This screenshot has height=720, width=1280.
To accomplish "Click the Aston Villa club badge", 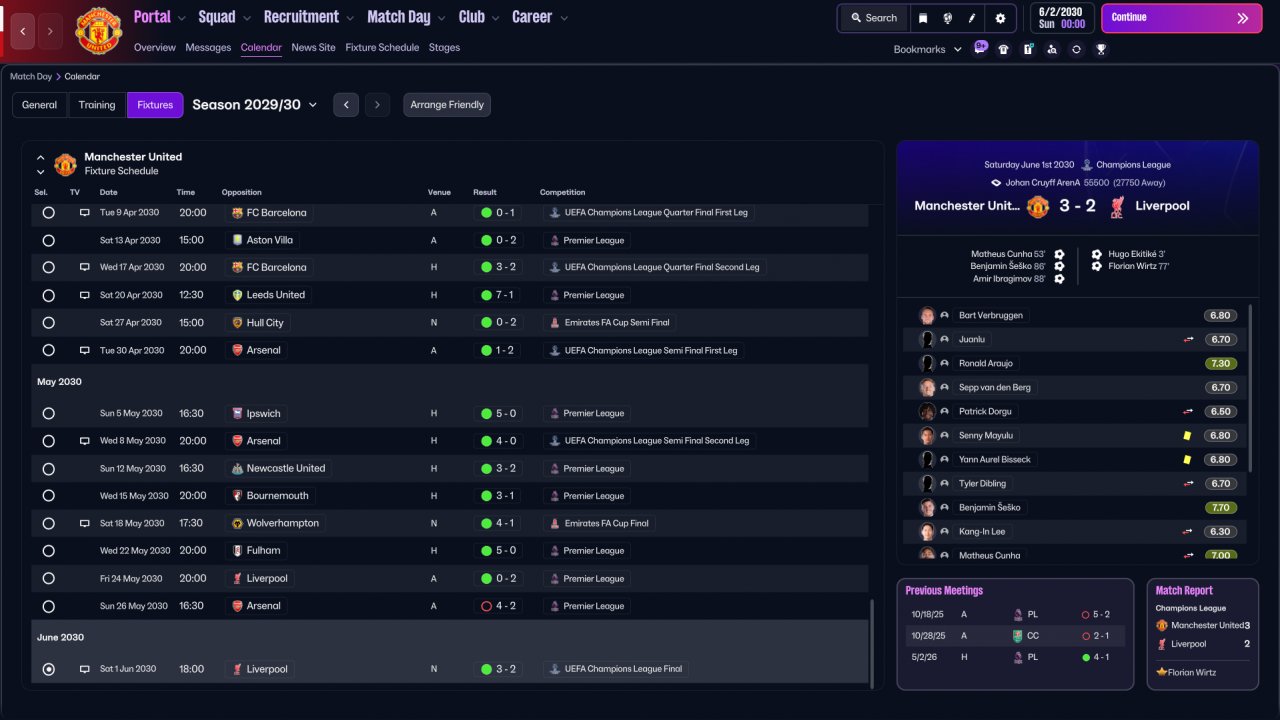I will pyautogui.click(x=237, y=240).
